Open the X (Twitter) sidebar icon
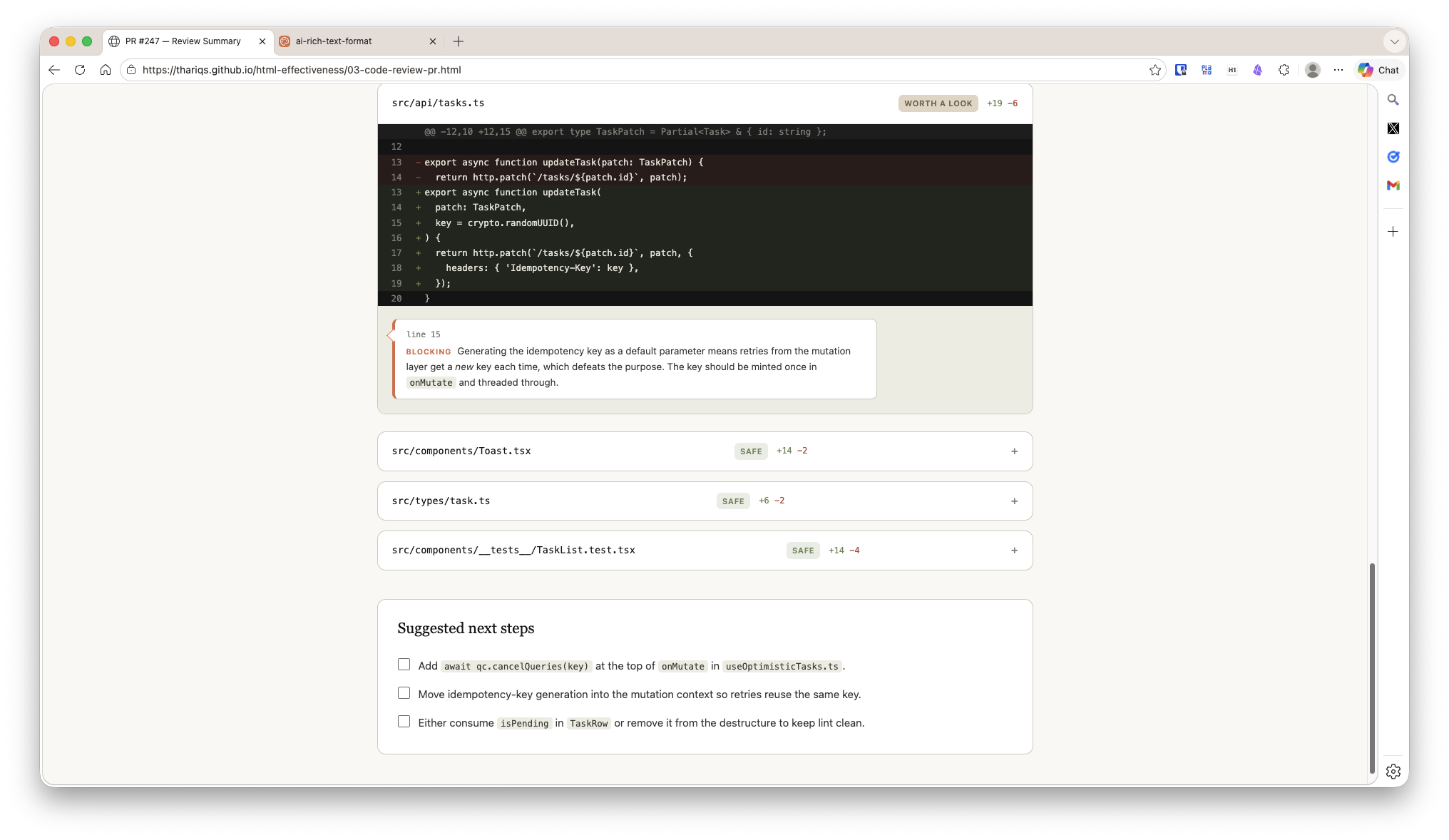The height and width of the screenshot is (840, 1449). pyautogui.click(x=1393, y=129)
